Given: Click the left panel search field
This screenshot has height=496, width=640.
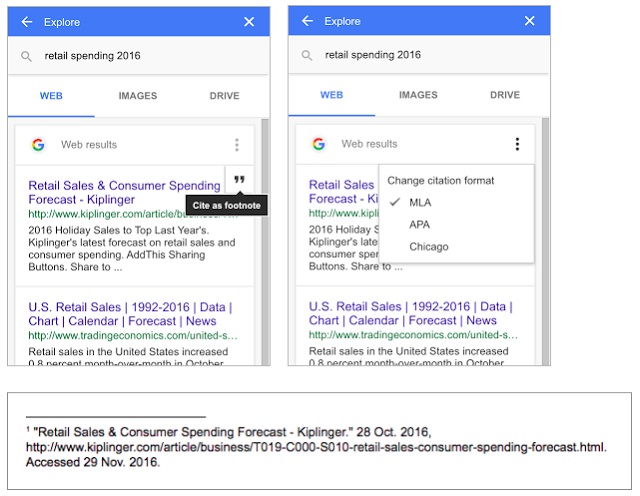Looking at the screenshot, I should click(140, 57).
